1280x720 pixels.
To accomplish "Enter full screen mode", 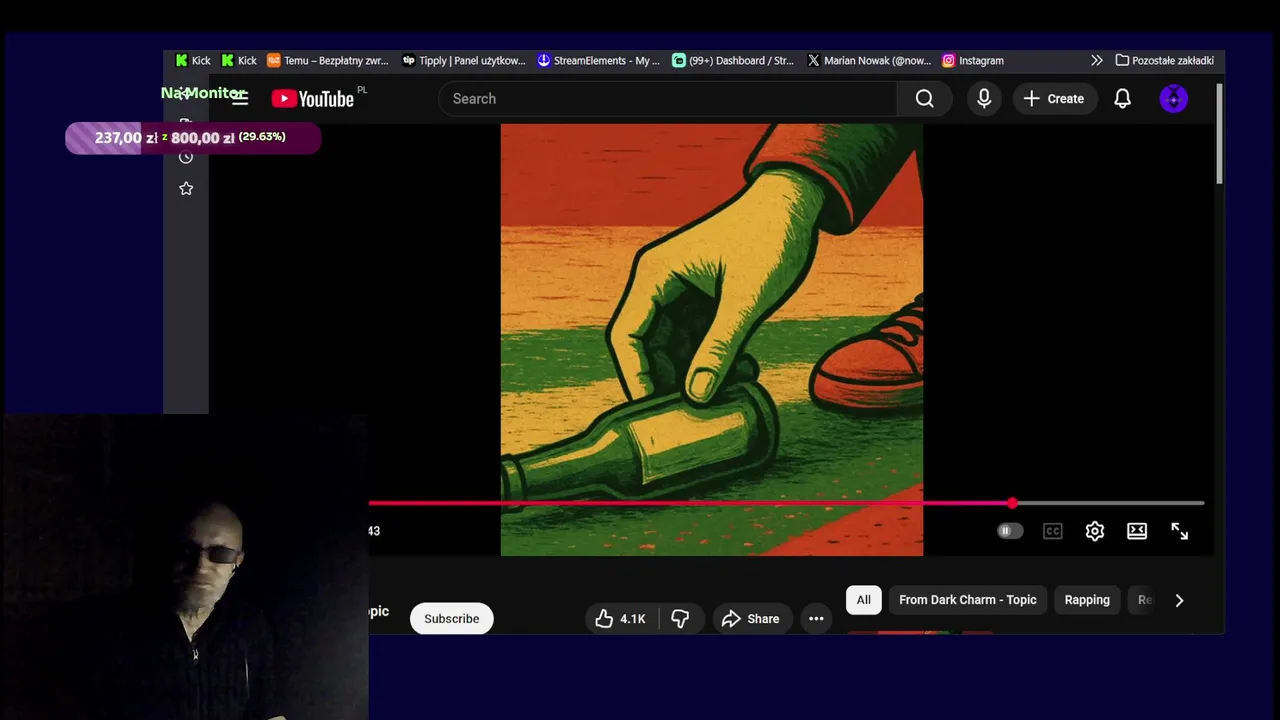I will click(1180, 531).
